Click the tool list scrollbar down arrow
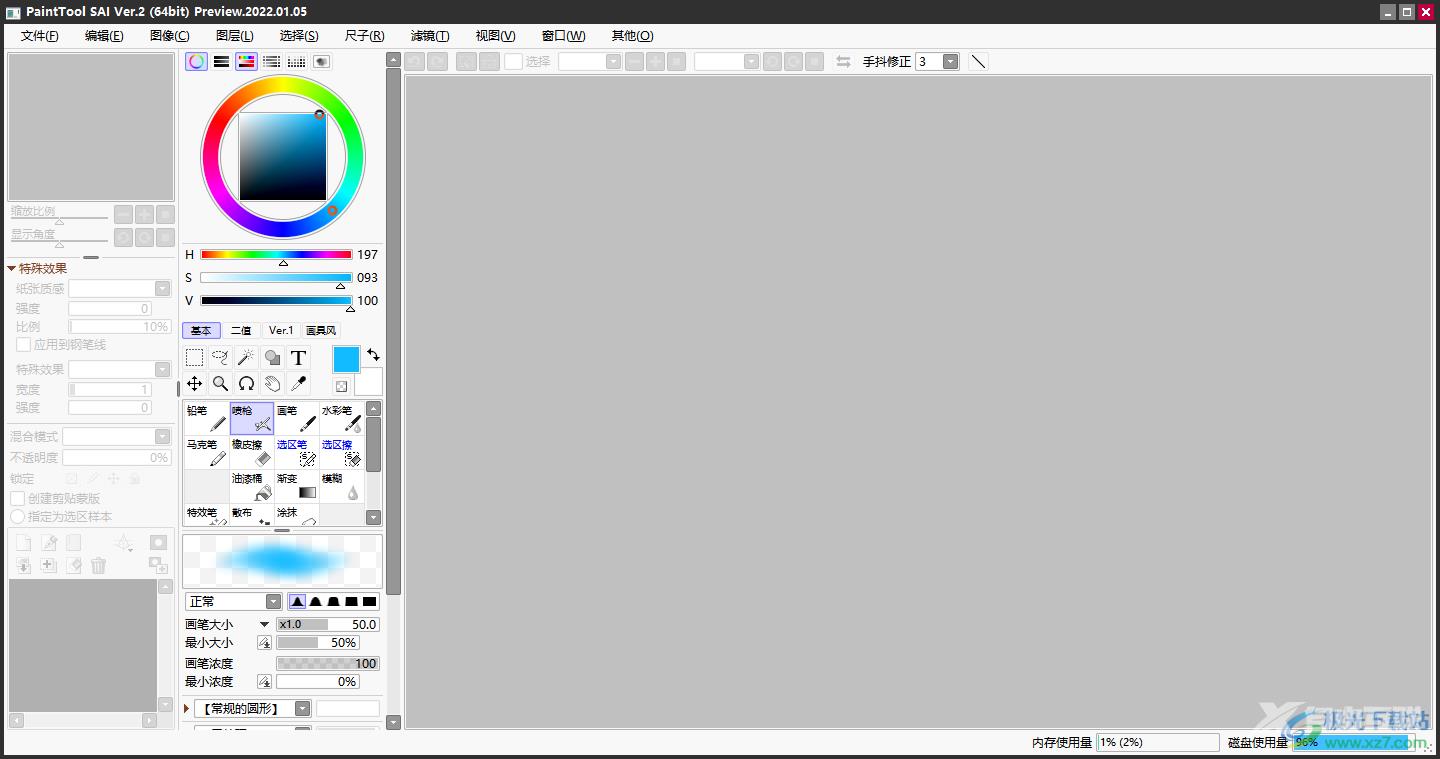 [x=374, y=517]
